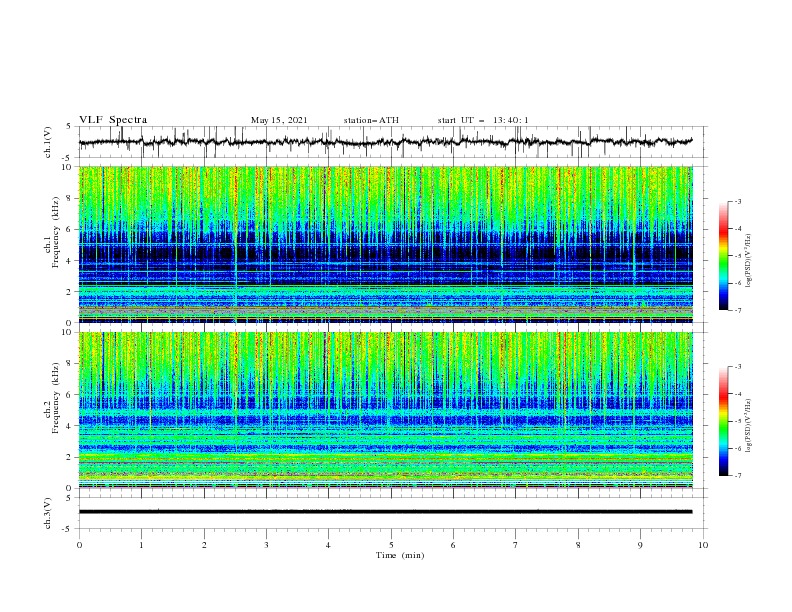This screenshot has height=612, width=792.
Task: Click the "-6" value on ch.1 colorbar
Action: click(x=737, y=283)
